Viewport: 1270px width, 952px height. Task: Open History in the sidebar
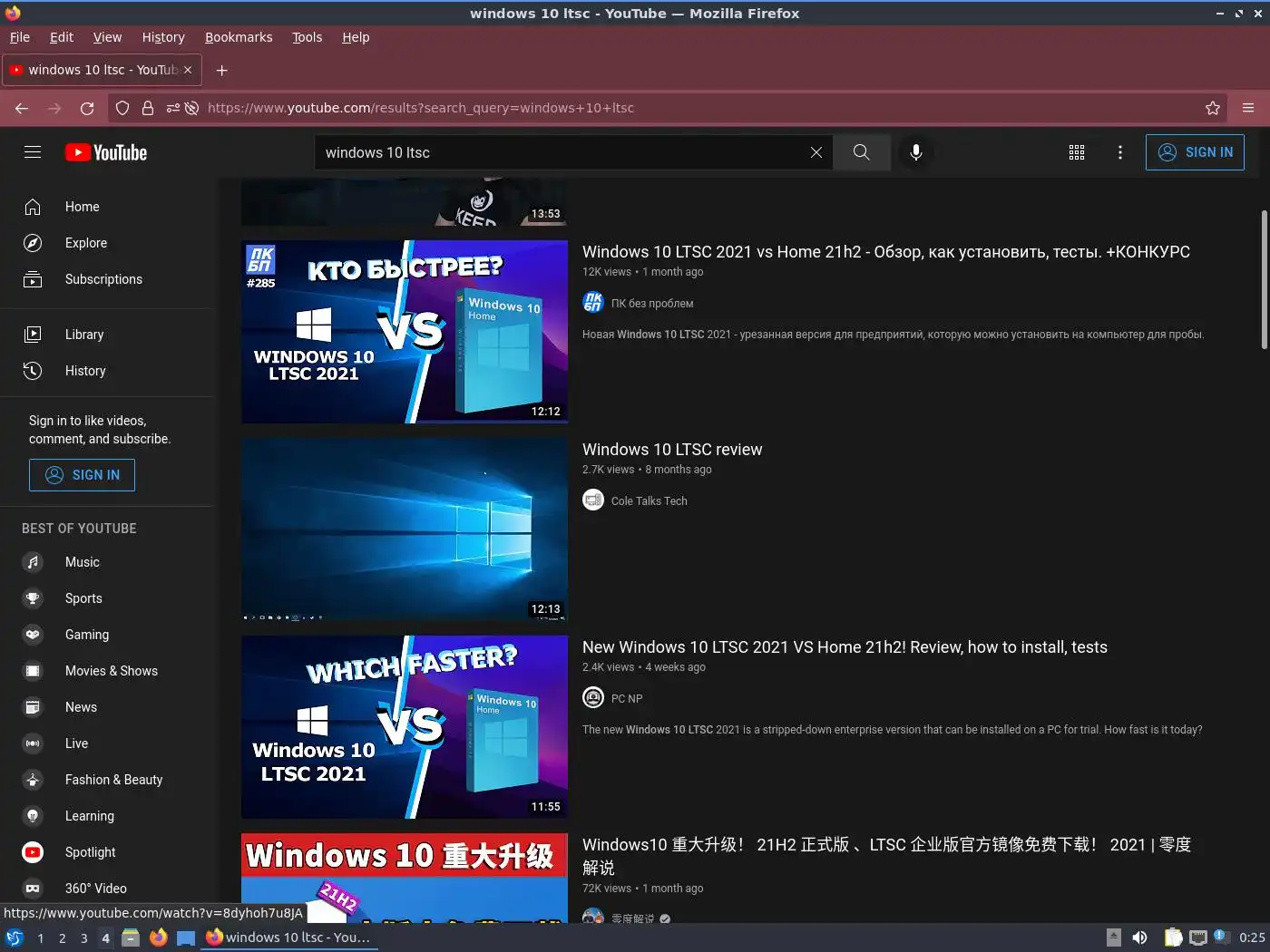point(107,371)
